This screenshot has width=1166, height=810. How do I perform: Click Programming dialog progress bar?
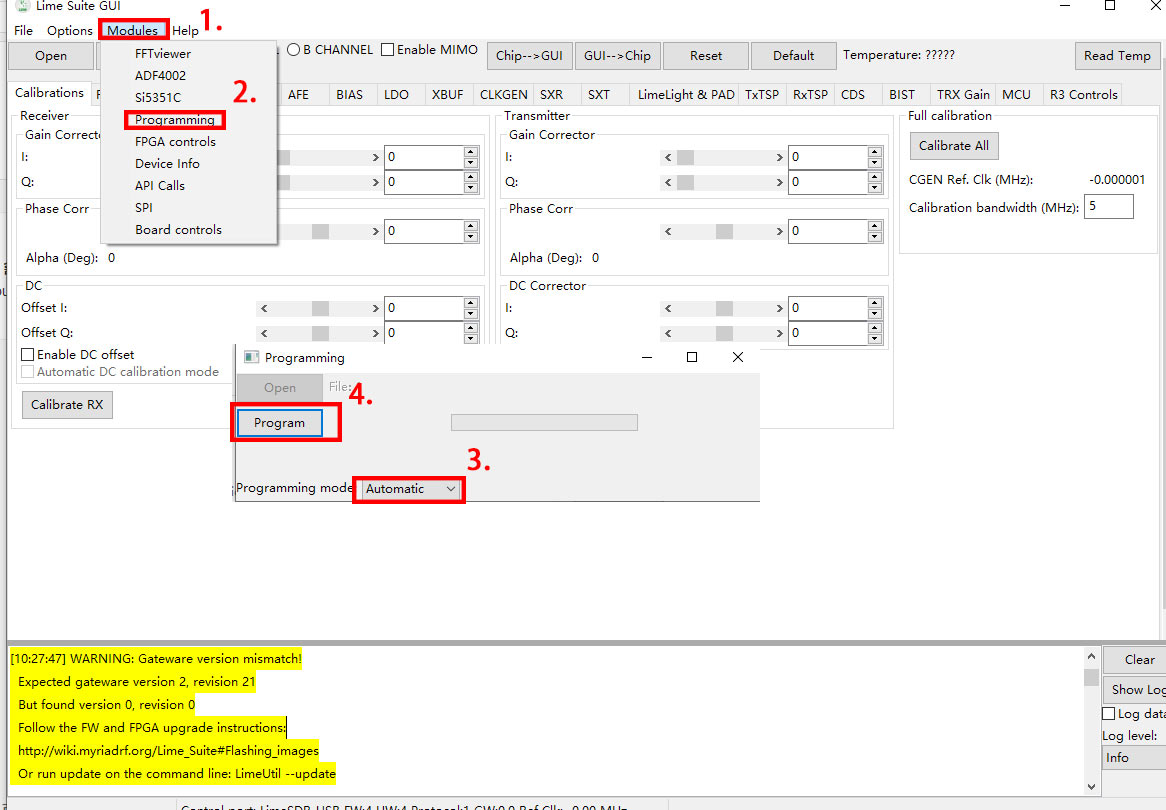pos(544,422)
